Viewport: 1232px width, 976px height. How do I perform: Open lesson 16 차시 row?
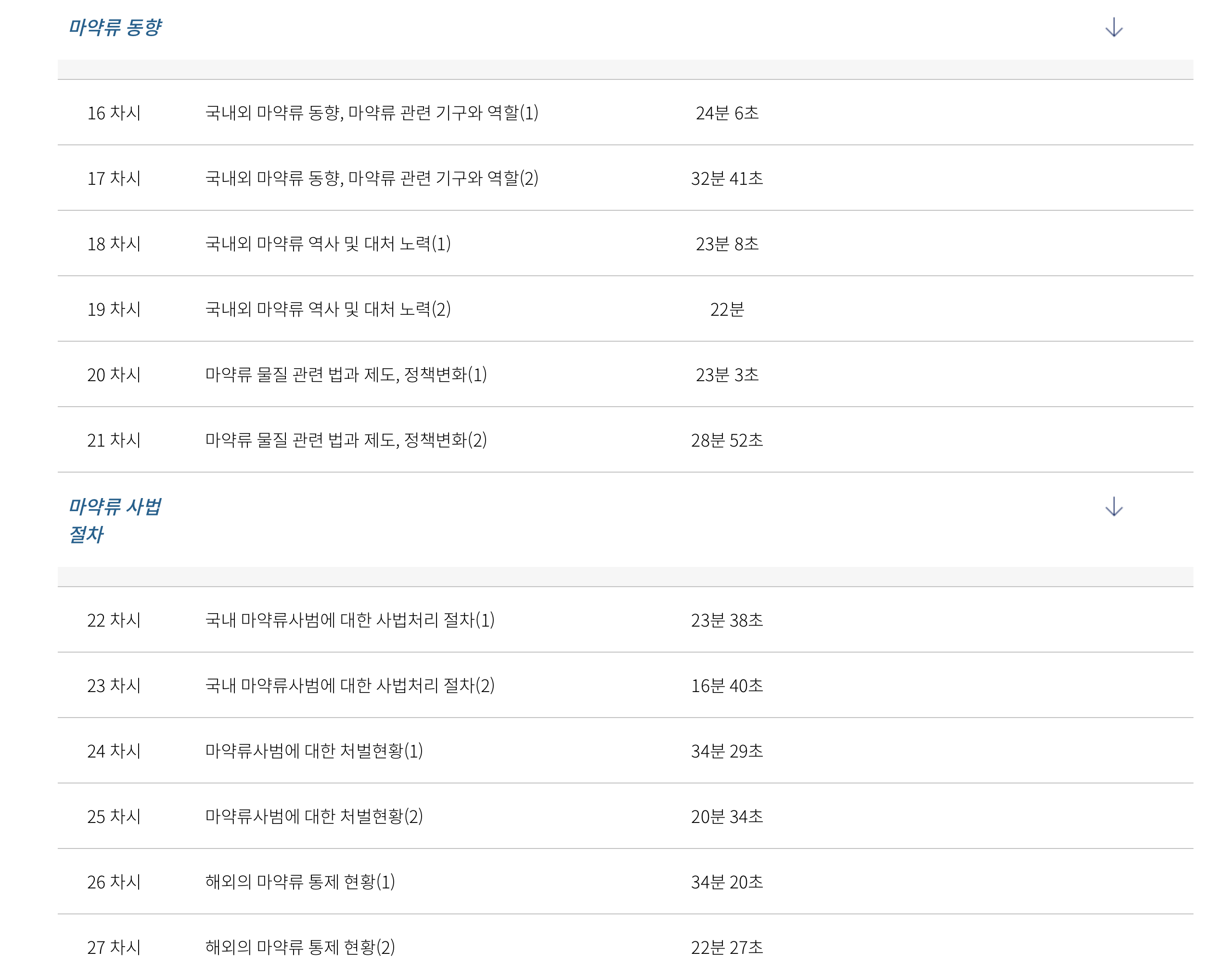pos(114,113)
